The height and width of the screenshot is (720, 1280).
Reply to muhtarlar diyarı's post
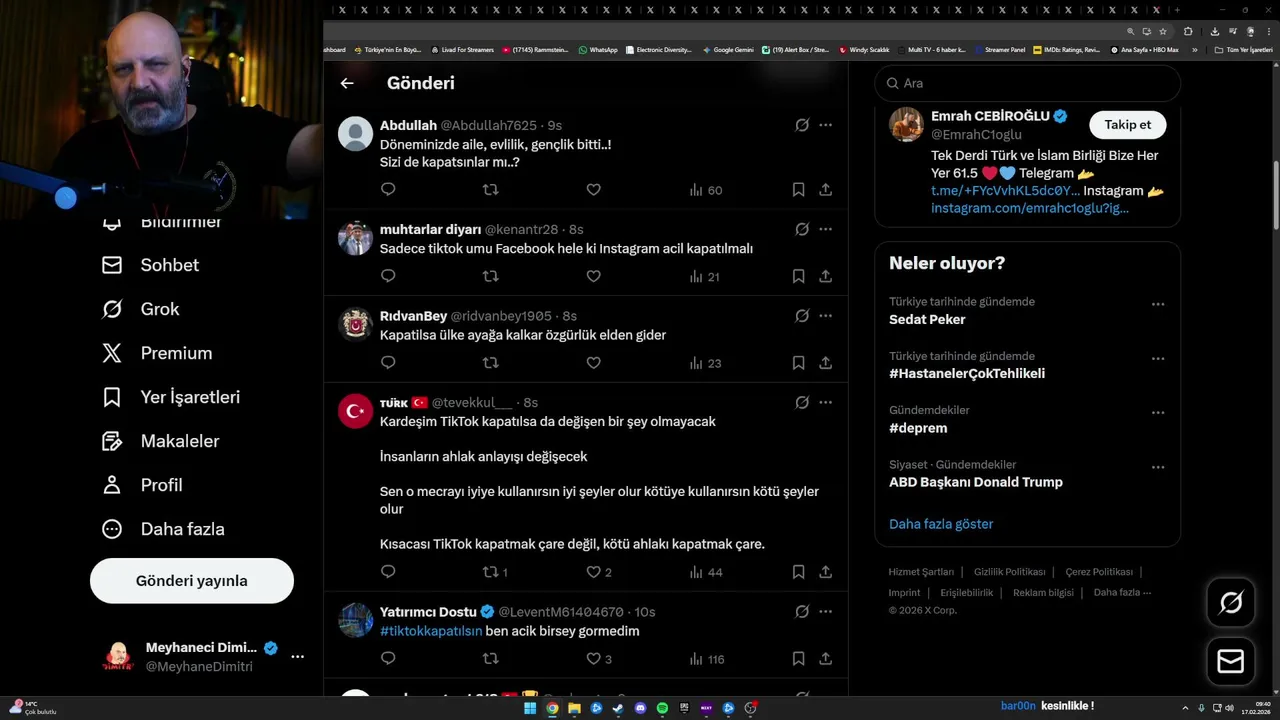click(x=388, y=276)
